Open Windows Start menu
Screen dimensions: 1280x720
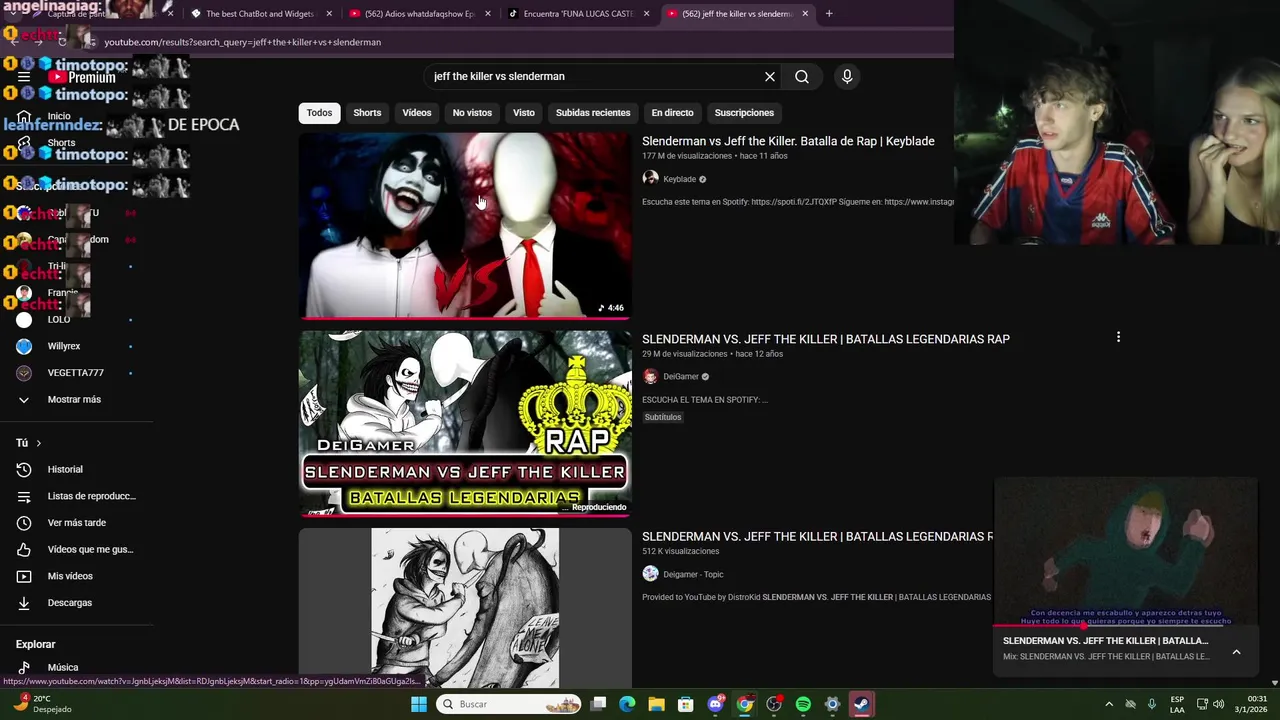[x=419, y=704]
